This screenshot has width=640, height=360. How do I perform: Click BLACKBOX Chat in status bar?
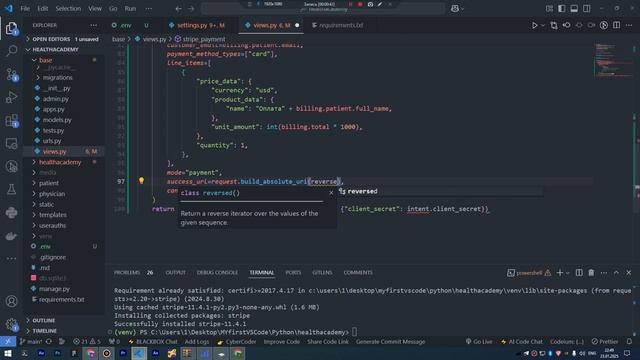(153, 341)
